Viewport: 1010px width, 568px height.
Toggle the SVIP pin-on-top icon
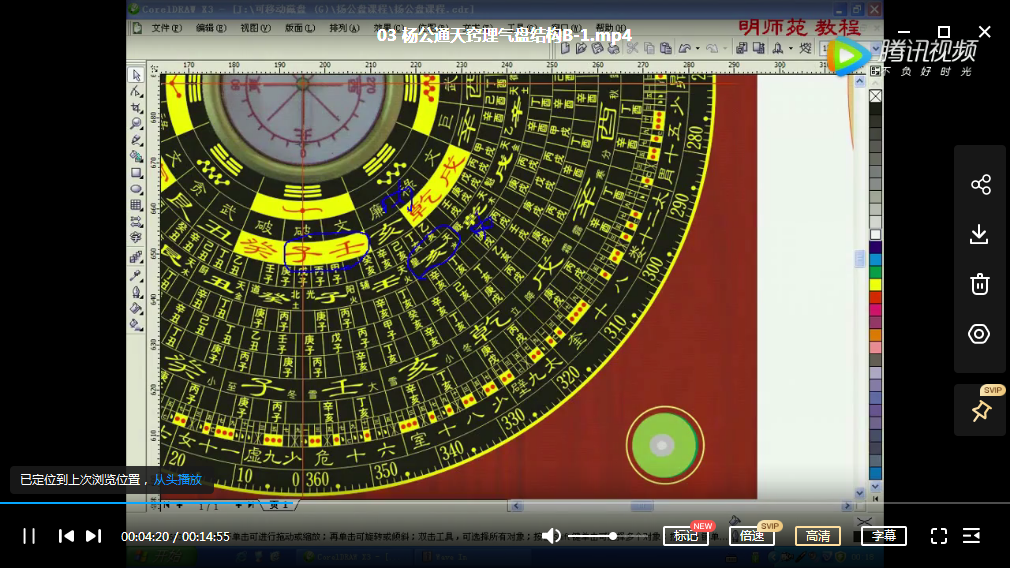(980, 411)
